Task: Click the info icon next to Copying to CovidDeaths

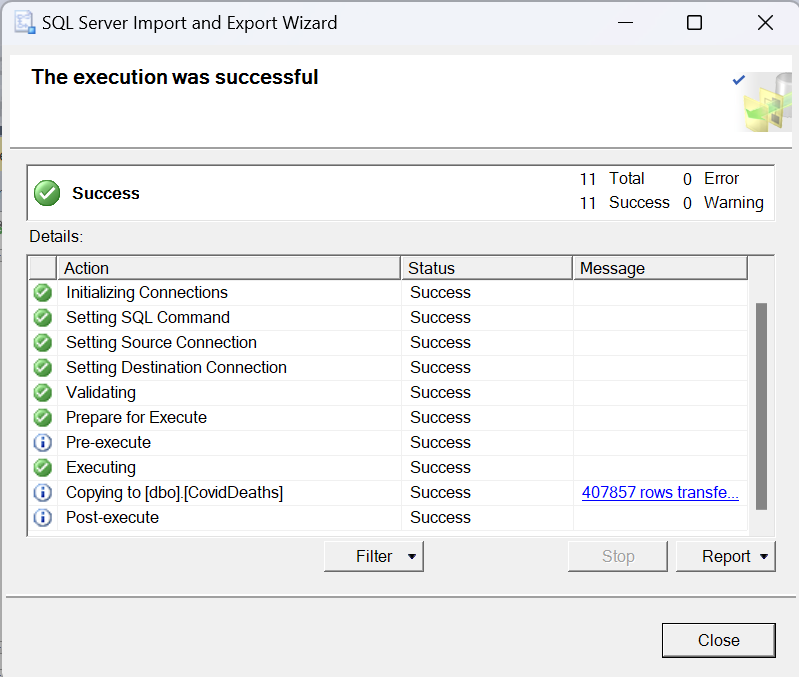Action: pyautogui.click(x=43, y=493)
